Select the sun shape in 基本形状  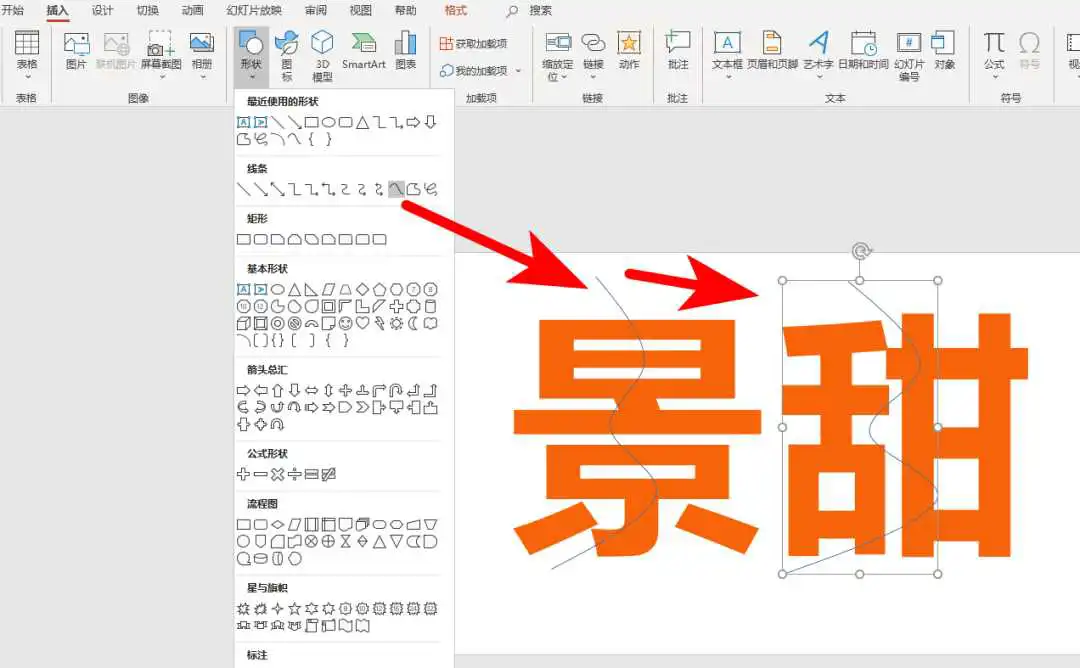click(x=396, y=323)
